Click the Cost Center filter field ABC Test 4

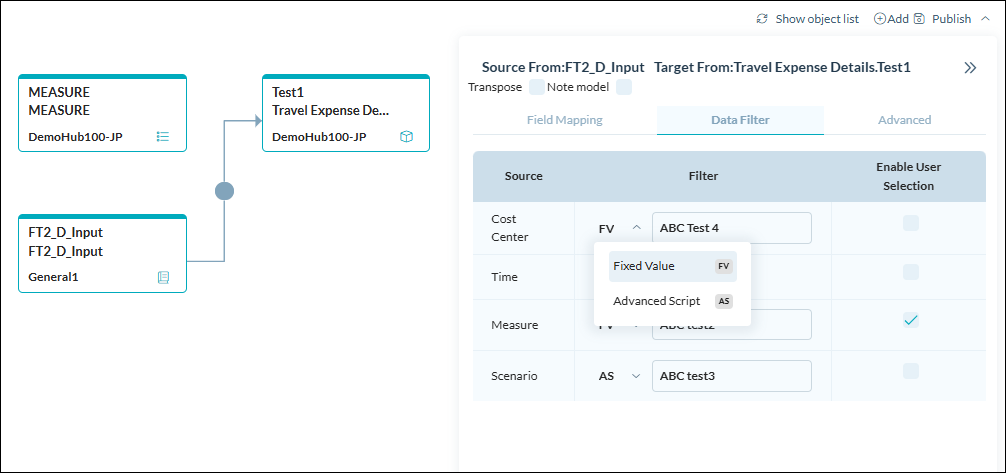tap(731, 228)
